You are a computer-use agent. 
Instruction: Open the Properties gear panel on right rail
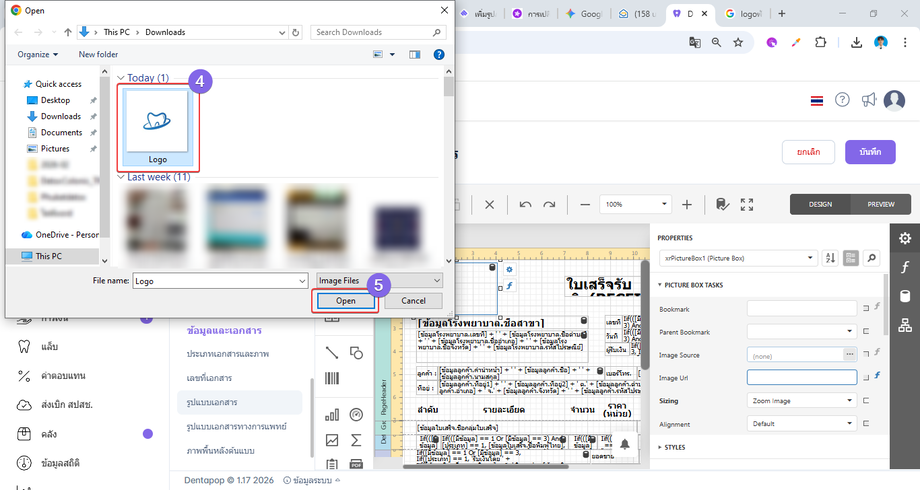(905, 238)
